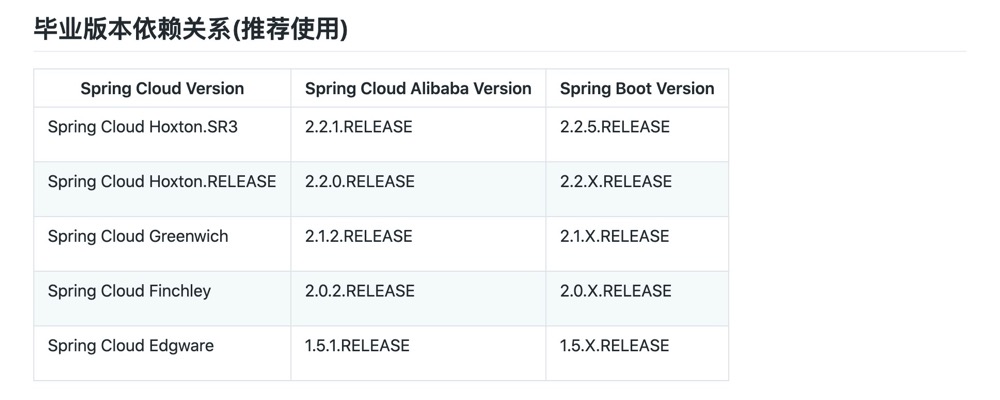Screen dimensions: 1000x400
Task: Select the Spring Cloud Hoxton.SR3 cell
Action: tap(143, 127)
